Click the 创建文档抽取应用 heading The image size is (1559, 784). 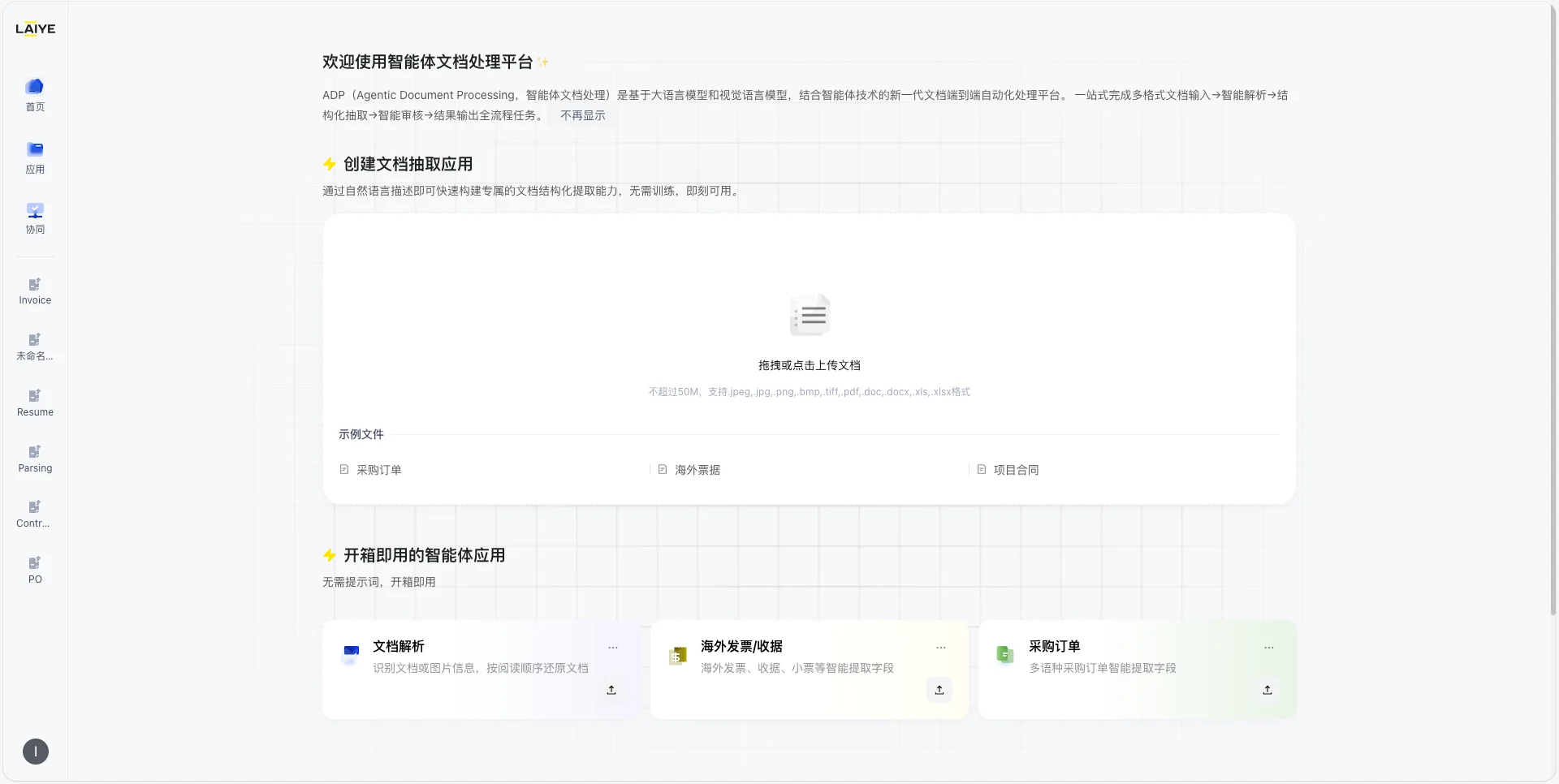point(408,164)
